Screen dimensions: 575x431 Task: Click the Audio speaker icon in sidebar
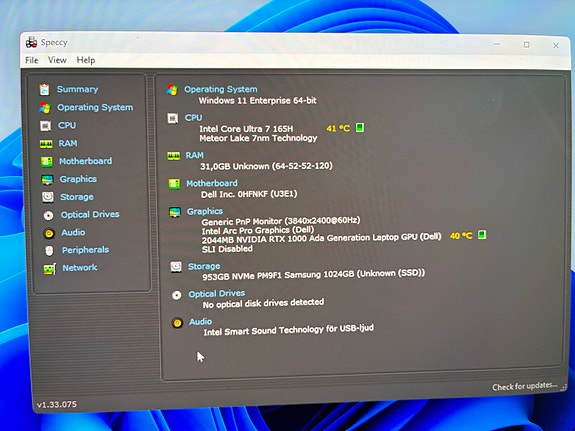(x=49, y=233)
